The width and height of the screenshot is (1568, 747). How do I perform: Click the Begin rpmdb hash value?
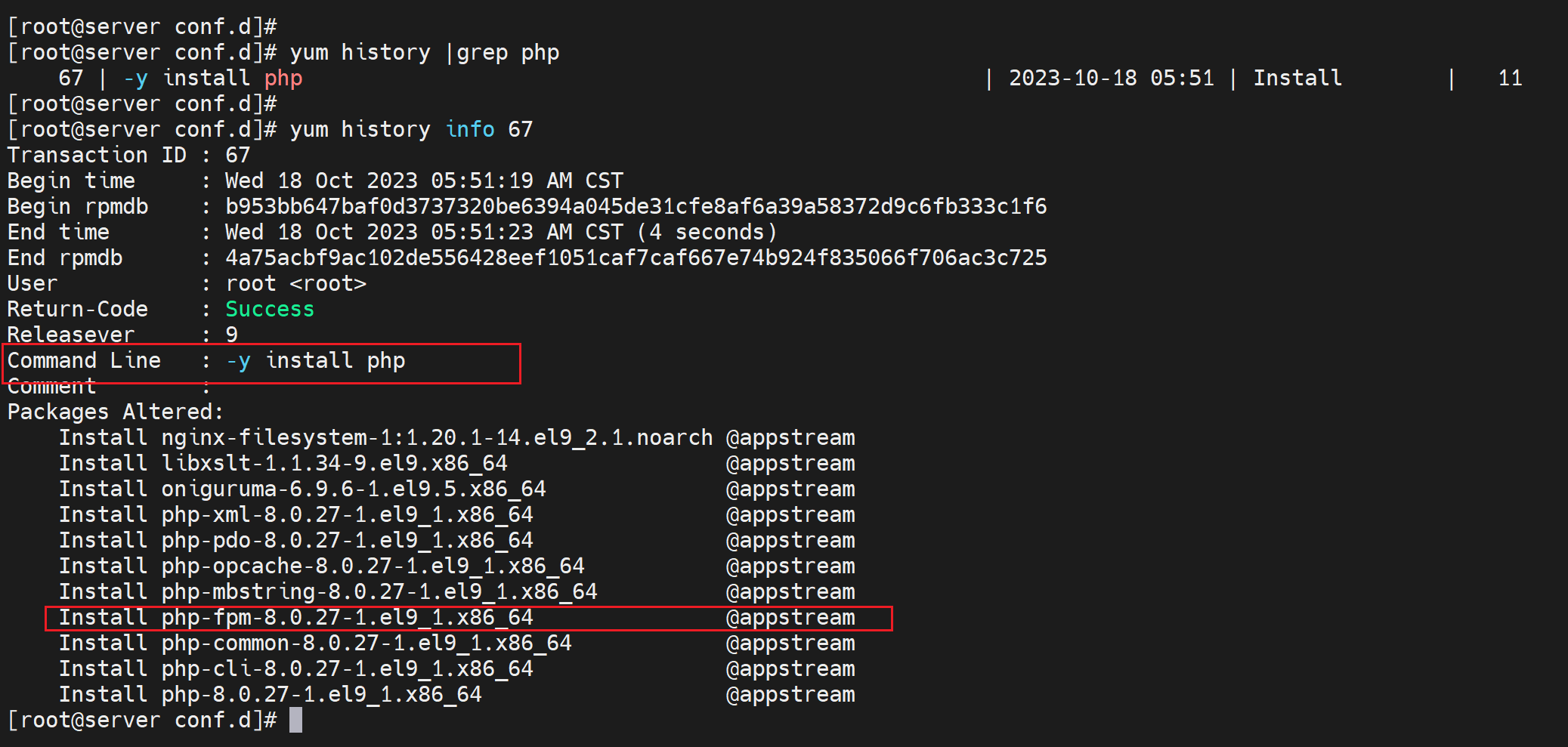[636, 206]
